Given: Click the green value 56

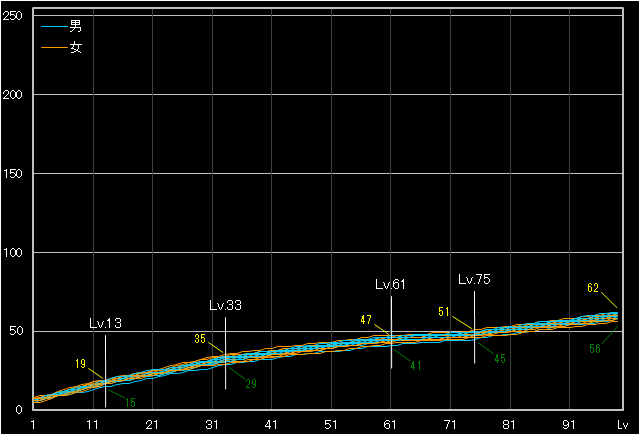Looking at the screenshot, I should 595,348.
